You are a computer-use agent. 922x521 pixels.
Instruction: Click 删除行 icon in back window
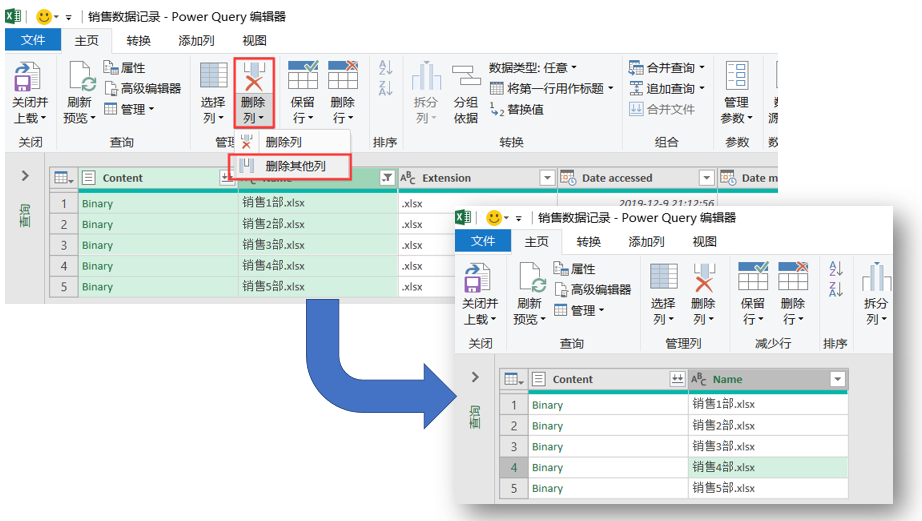[343, 75]
